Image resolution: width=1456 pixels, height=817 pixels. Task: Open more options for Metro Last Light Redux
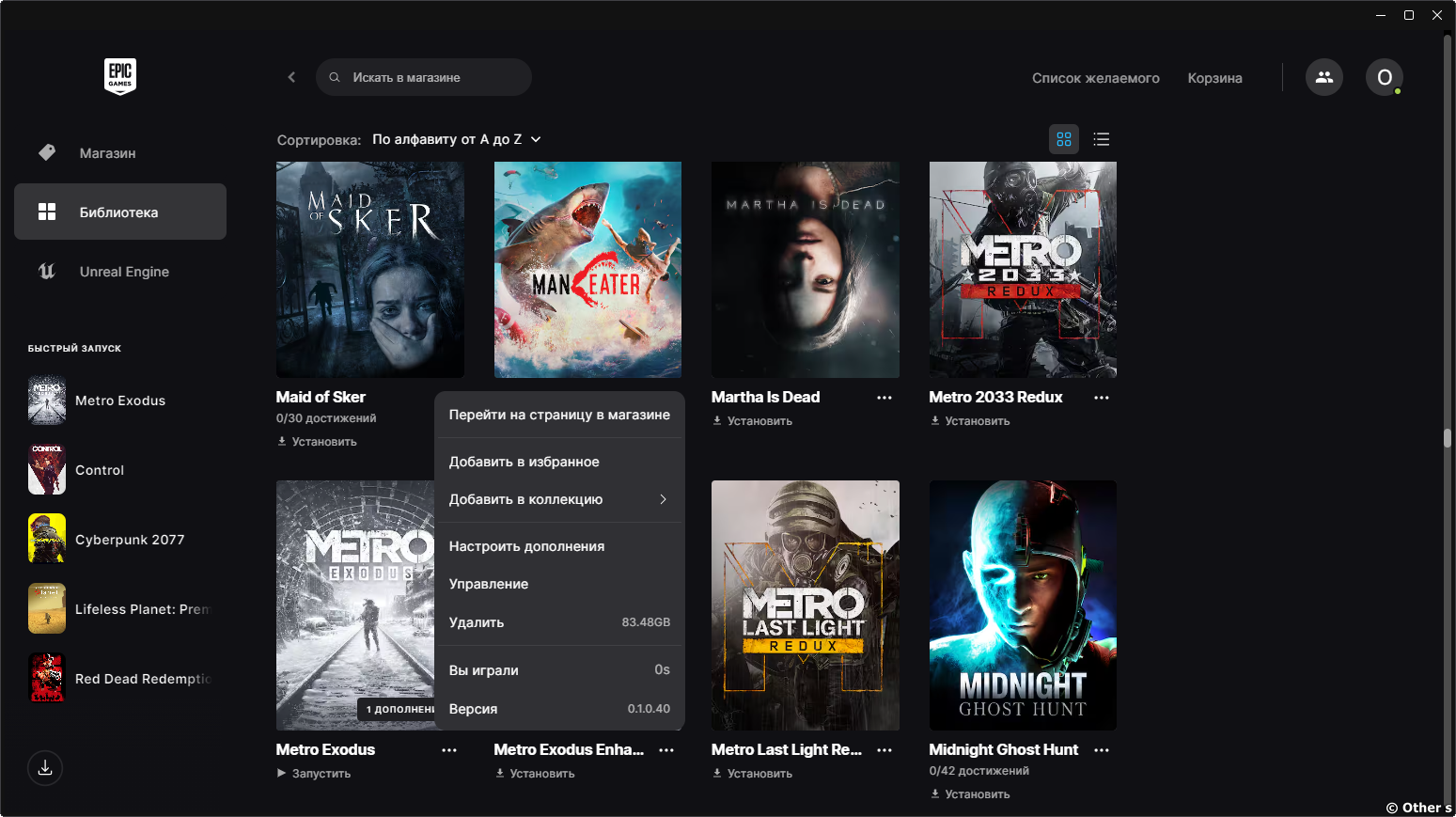[x=885, y=750]
